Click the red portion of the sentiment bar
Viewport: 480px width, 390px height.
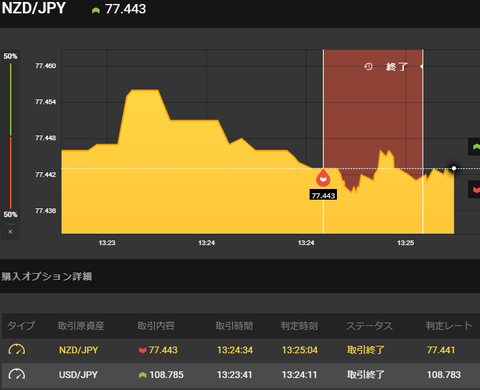tap(11, 173)
